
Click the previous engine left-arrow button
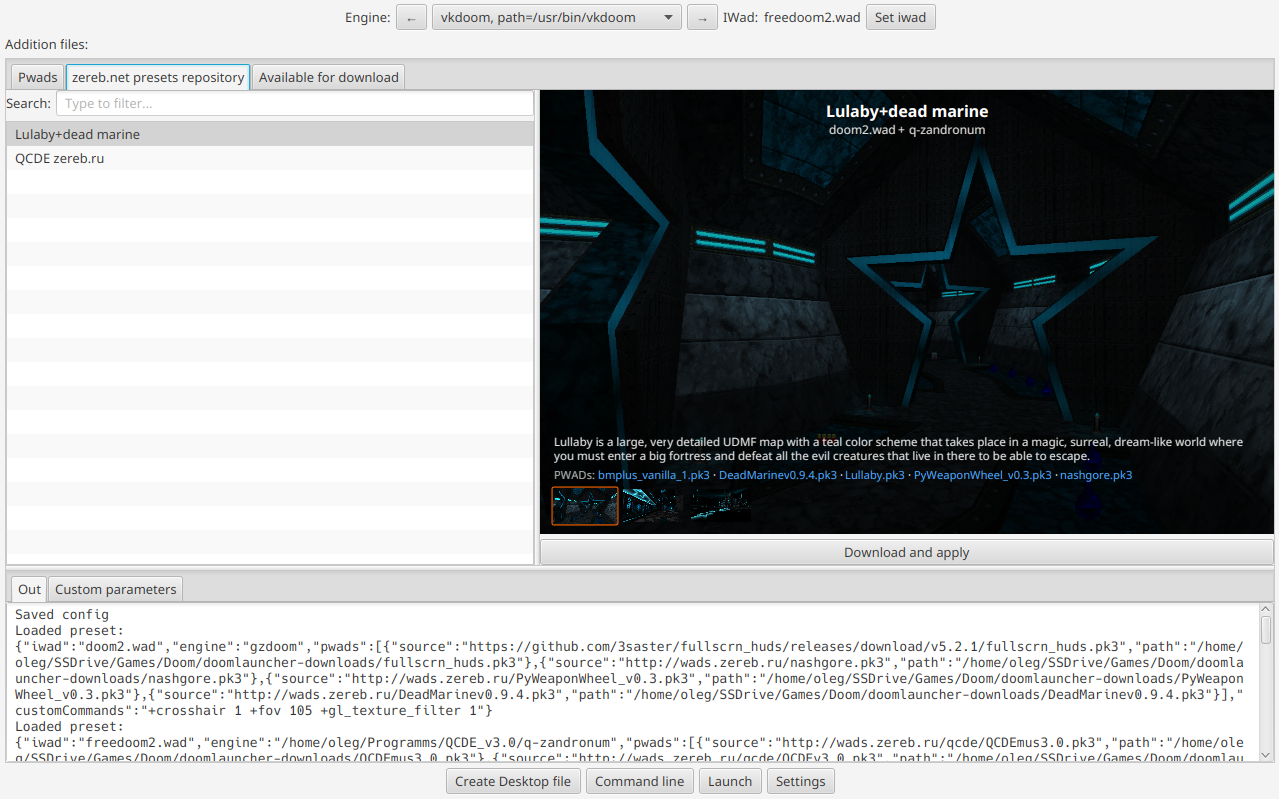(x=411, y=17)
